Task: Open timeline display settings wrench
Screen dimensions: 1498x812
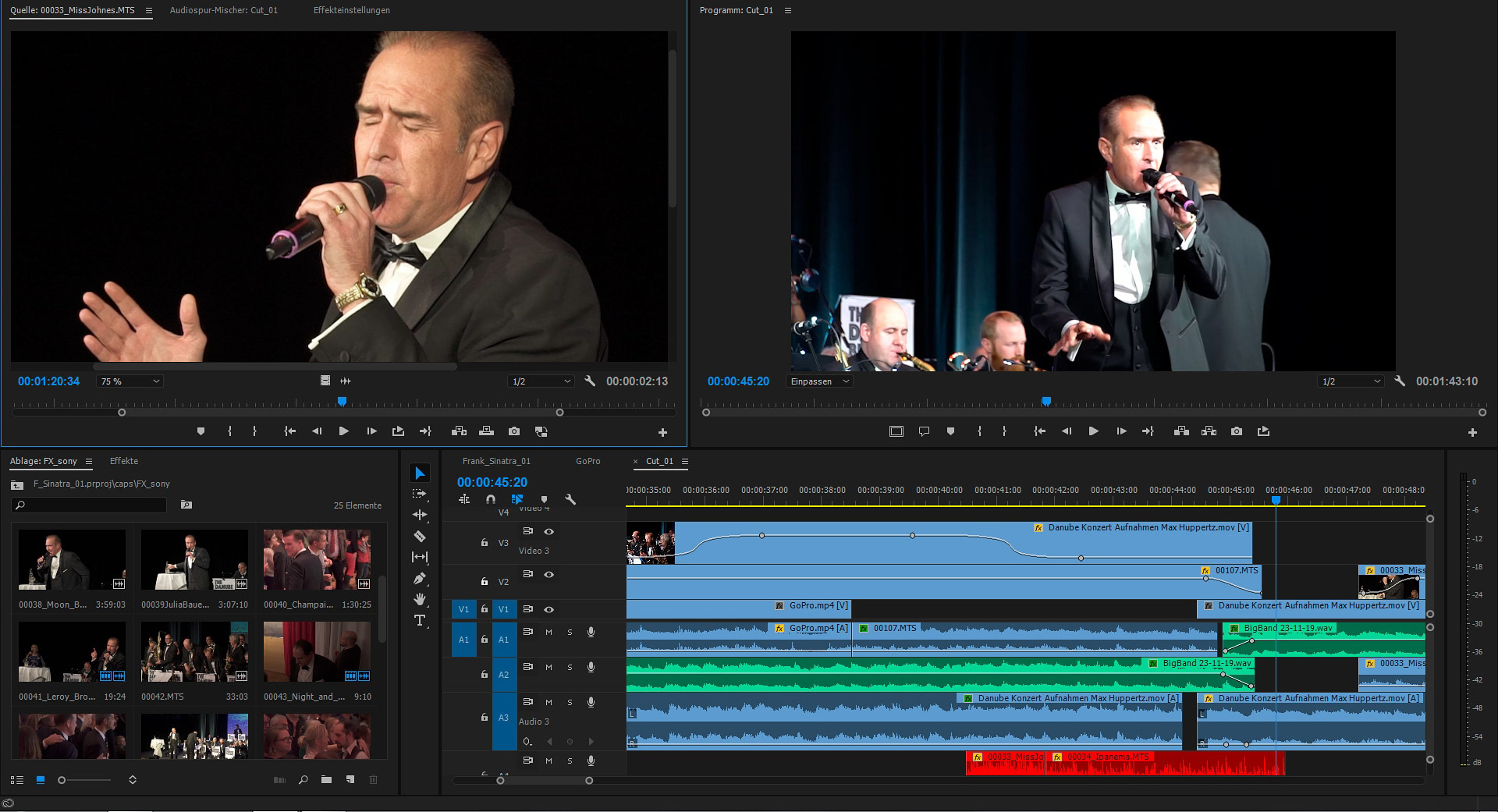Action: (x=570, y=499)
